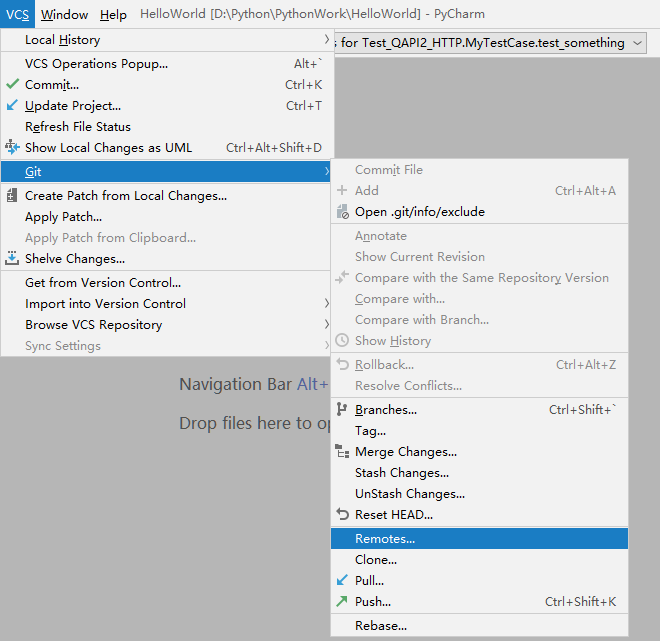
Task: Select Resolve Conflicts...
Action: (x=479, y=386)
